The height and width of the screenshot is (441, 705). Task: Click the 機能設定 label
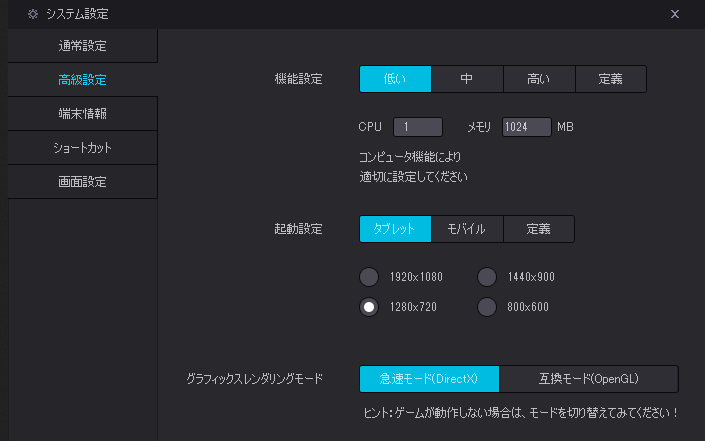(299, 79)
